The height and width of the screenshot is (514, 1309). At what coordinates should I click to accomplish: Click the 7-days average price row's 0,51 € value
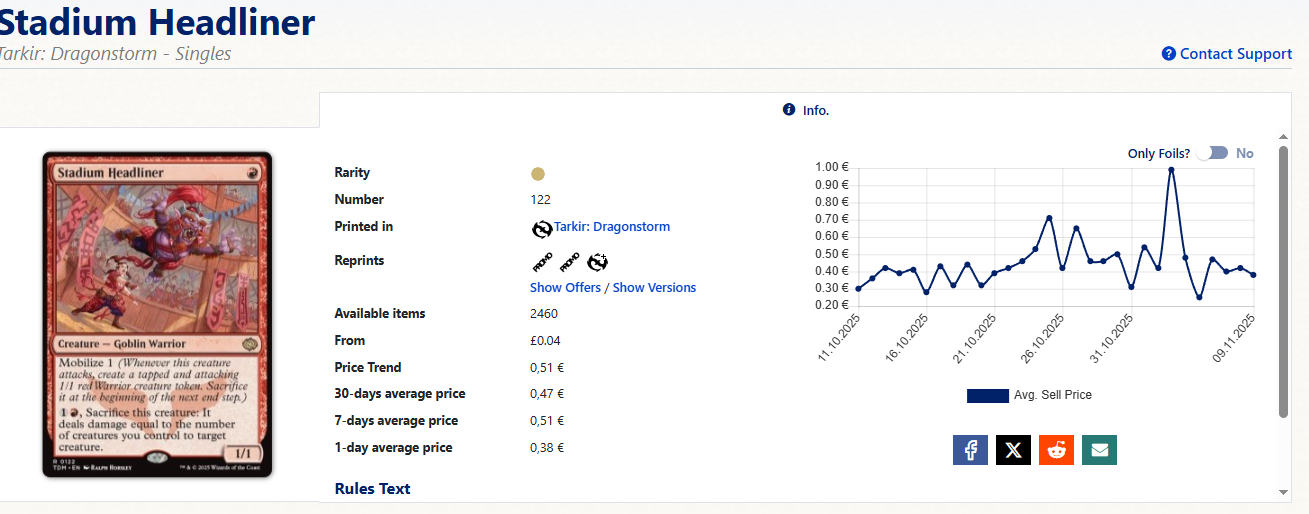pyautogui.click(x=547, y=421)
